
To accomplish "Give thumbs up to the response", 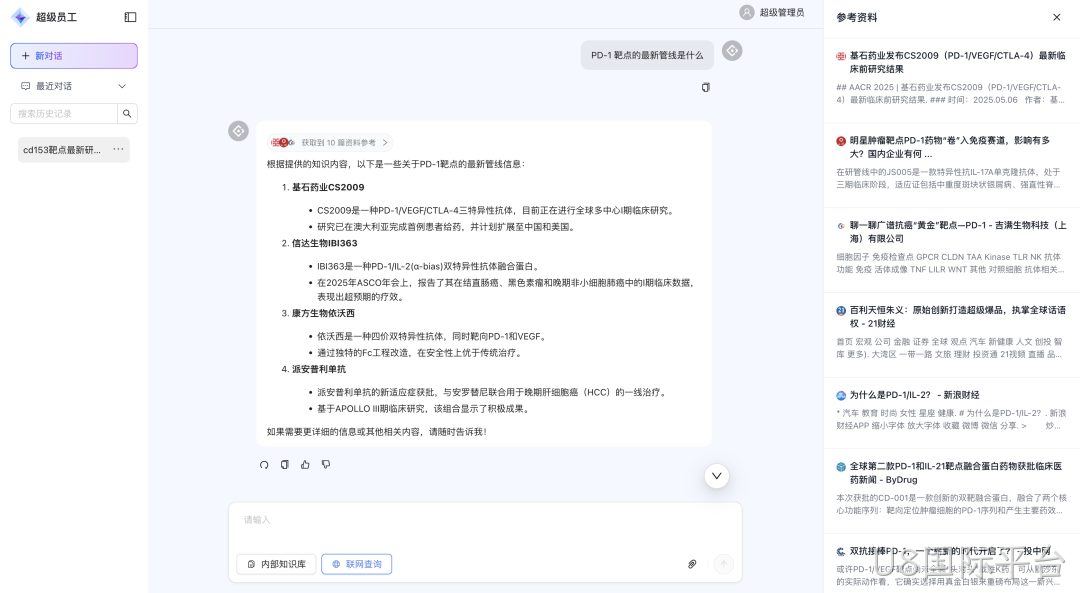I will (305, 465).
